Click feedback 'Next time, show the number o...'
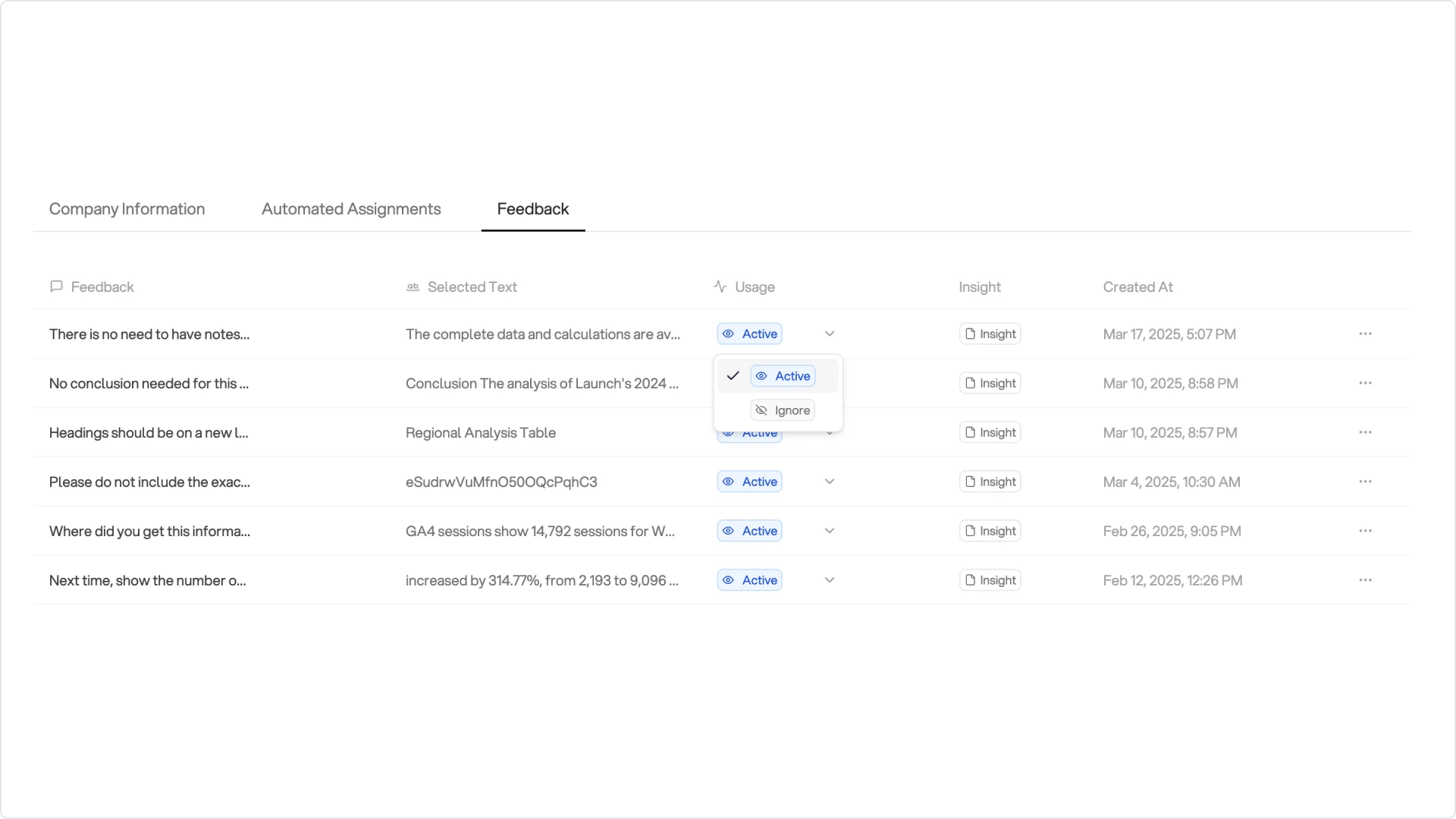1456x819 pixels. click(147, 580)
